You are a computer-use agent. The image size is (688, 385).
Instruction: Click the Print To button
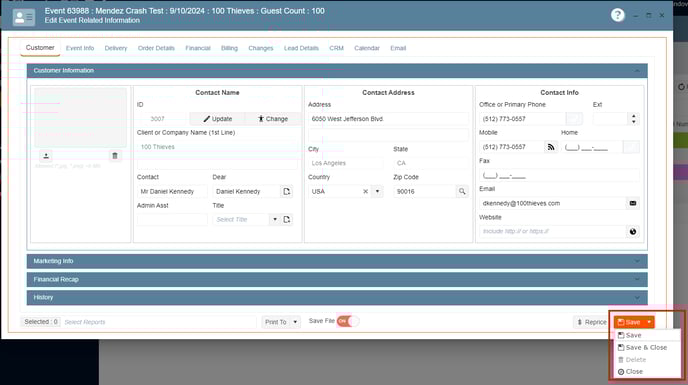(276, 322)
